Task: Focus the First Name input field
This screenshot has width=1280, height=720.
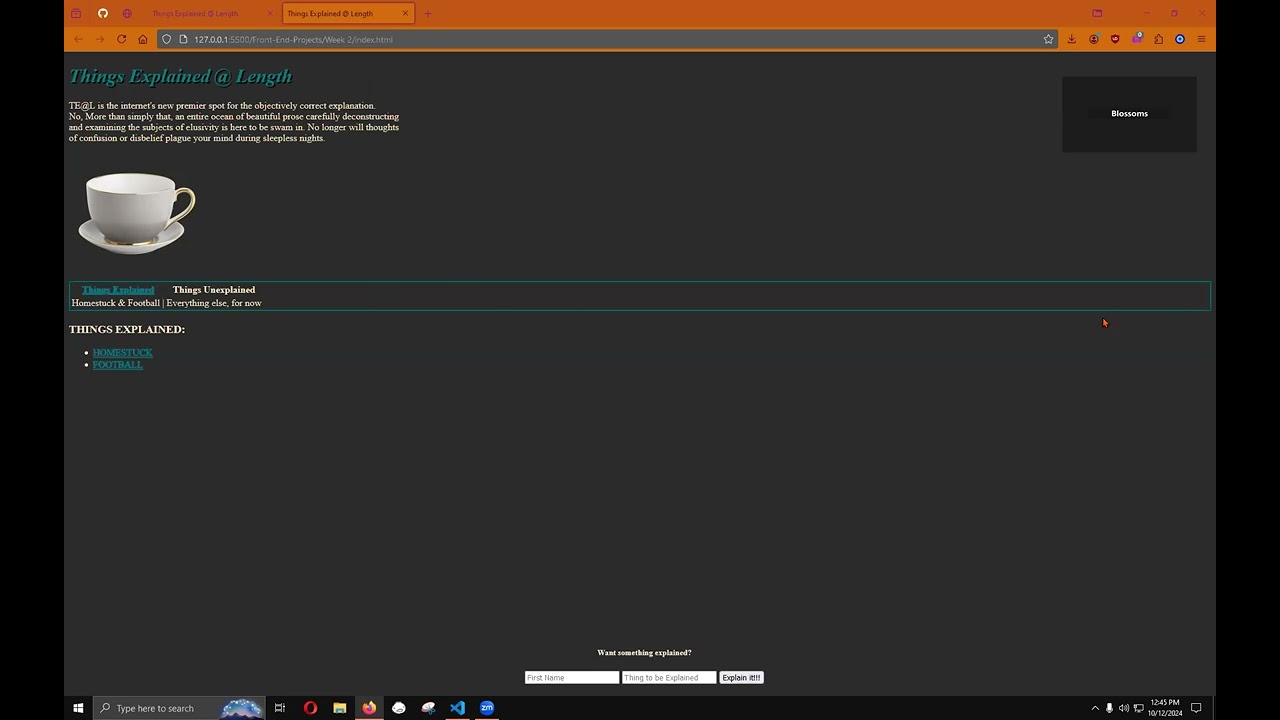Action: [572, 678]
